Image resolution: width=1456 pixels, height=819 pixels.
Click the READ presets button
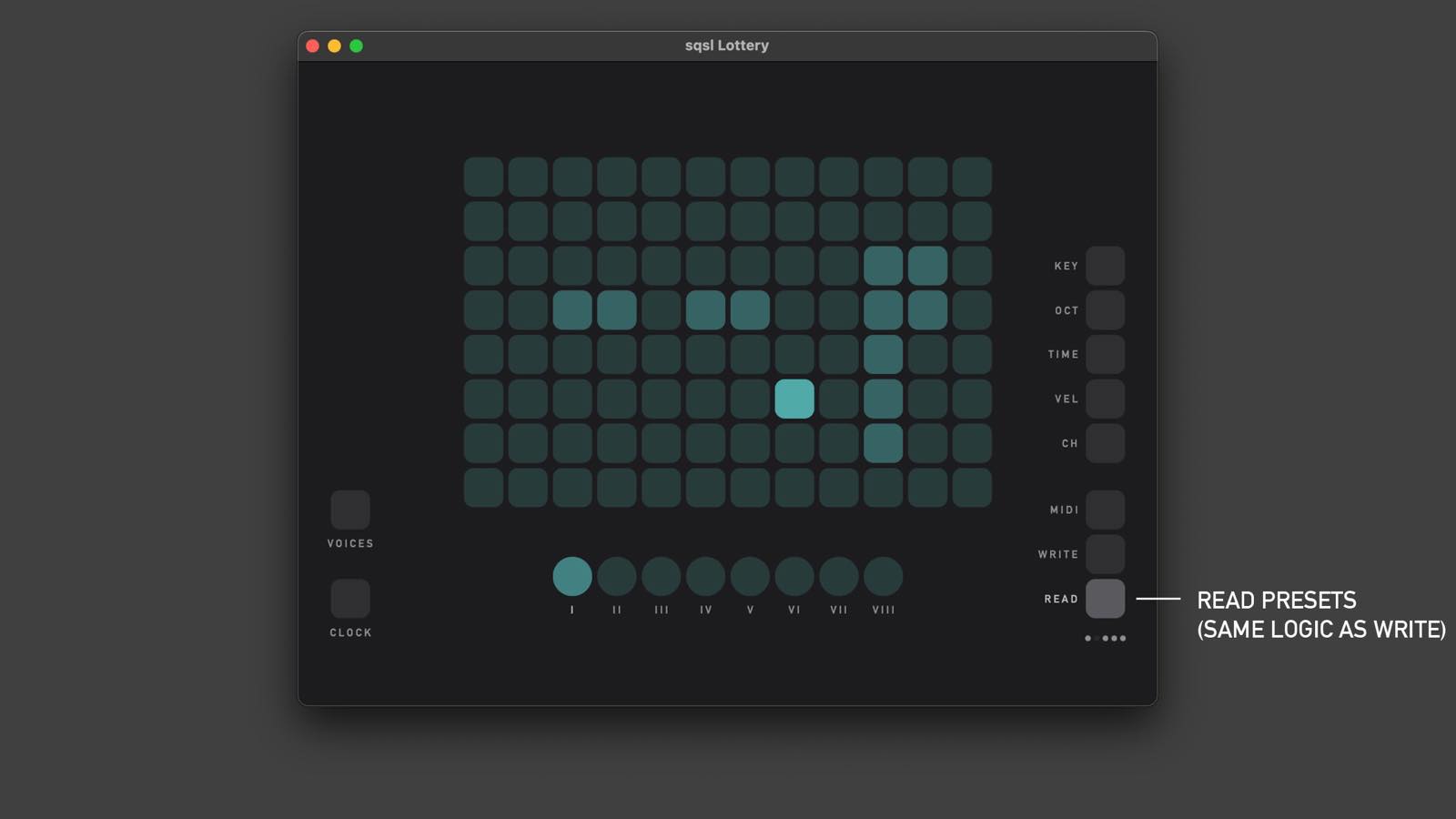(x=1105, y=599)
